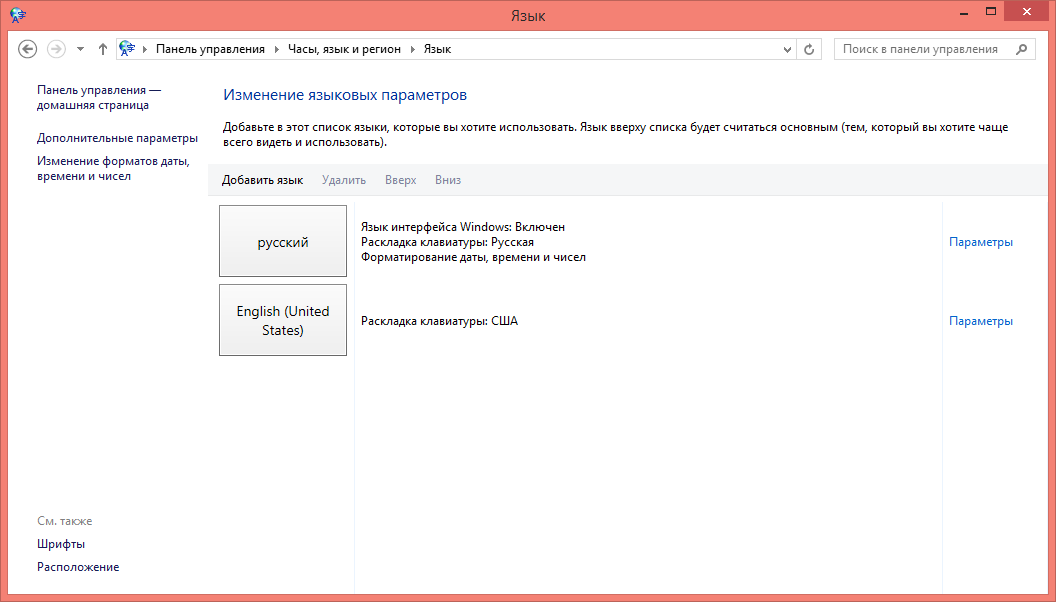Select the English (United States) language tile
The image size is (1056, 602).
tap(283, 320)
